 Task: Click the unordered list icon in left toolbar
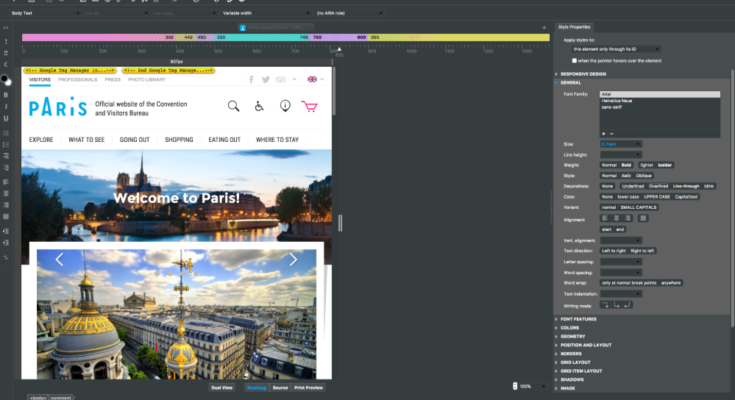coord(6,133)
